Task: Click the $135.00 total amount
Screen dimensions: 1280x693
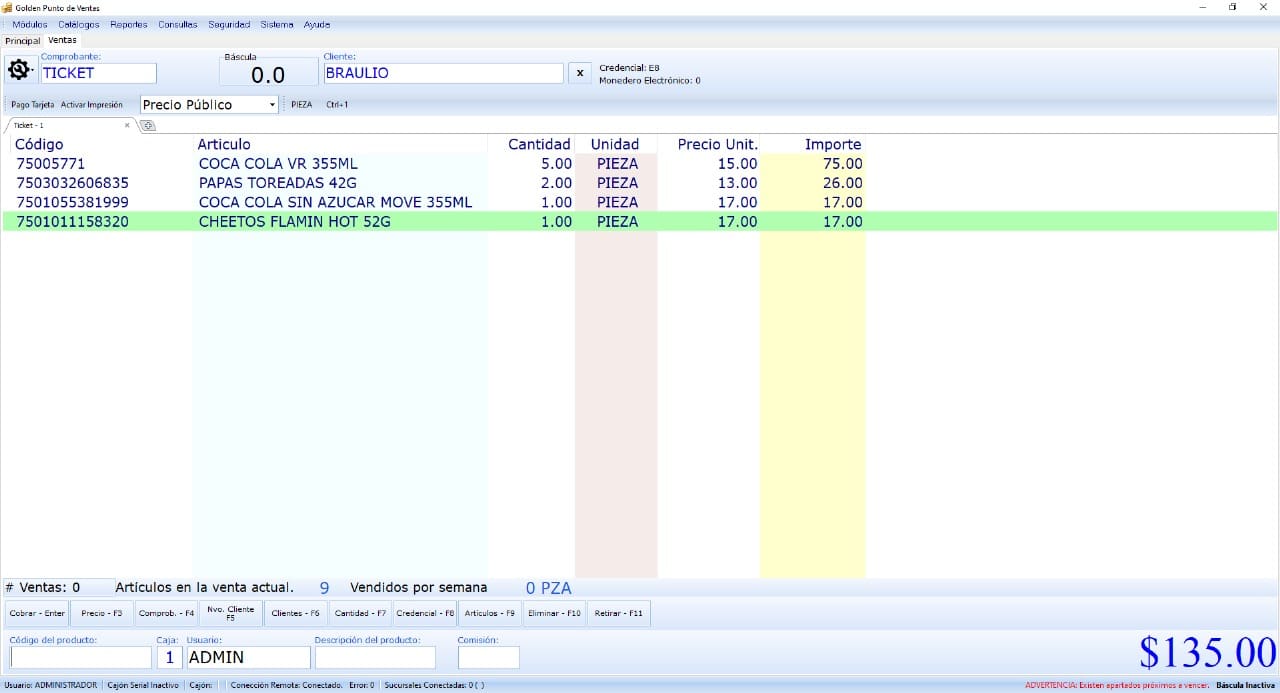Action: click(1208, 652)
